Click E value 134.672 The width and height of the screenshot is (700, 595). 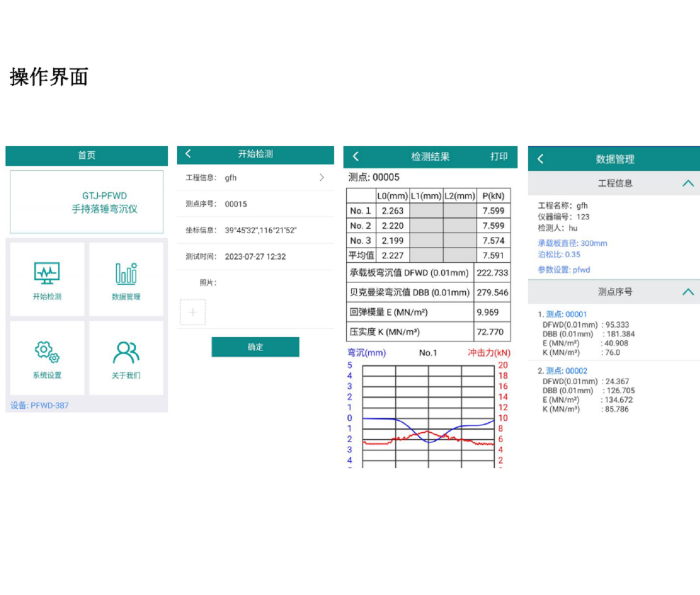click(618, 400)
